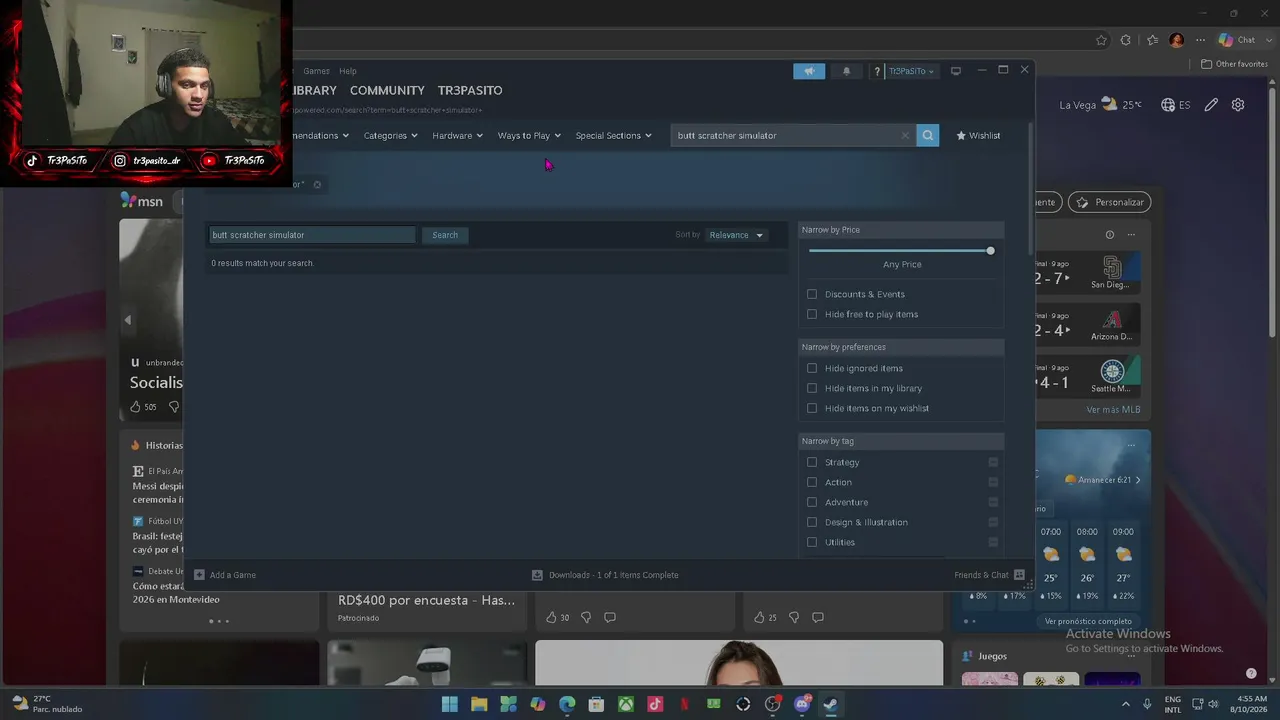Click the Steam taskbar icon
This screenshot has width=1280, height=720.
(831, 704)
